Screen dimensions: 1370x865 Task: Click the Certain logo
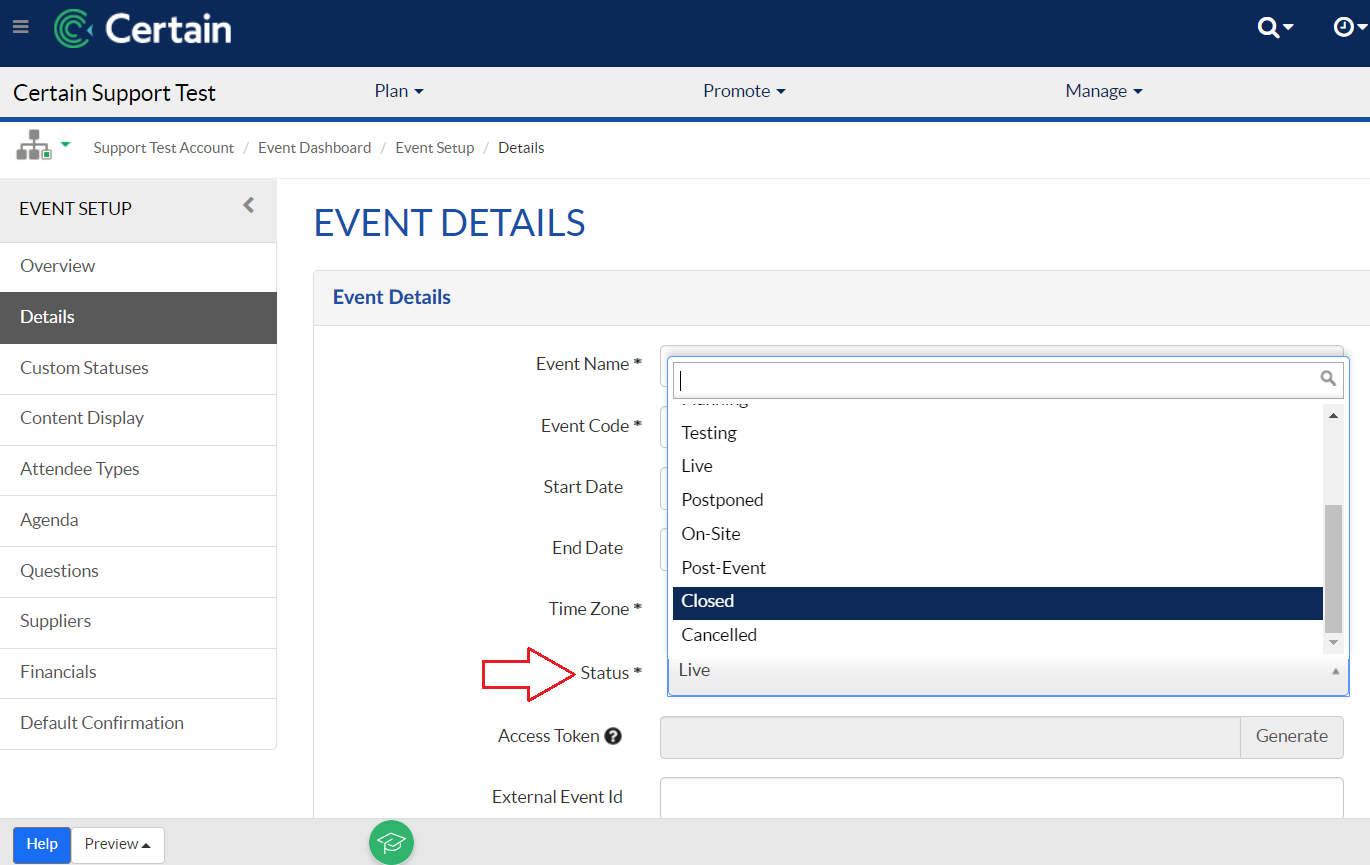142,28
